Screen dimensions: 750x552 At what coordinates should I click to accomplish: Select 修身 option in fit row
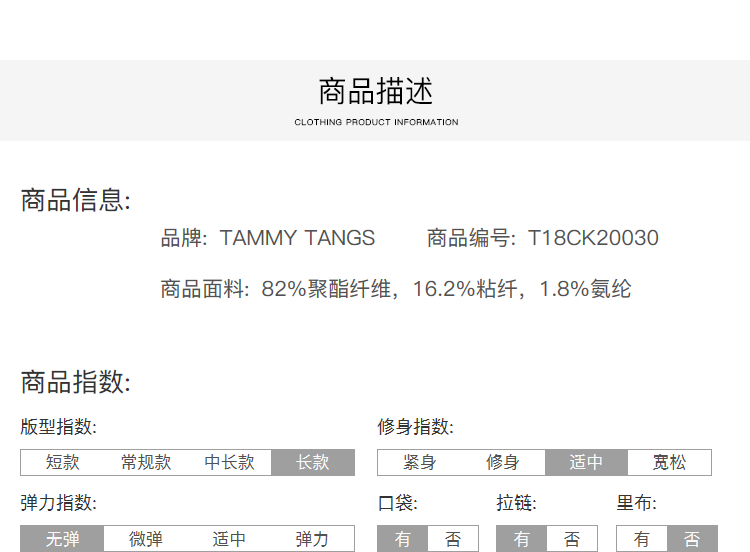point(503,462)
